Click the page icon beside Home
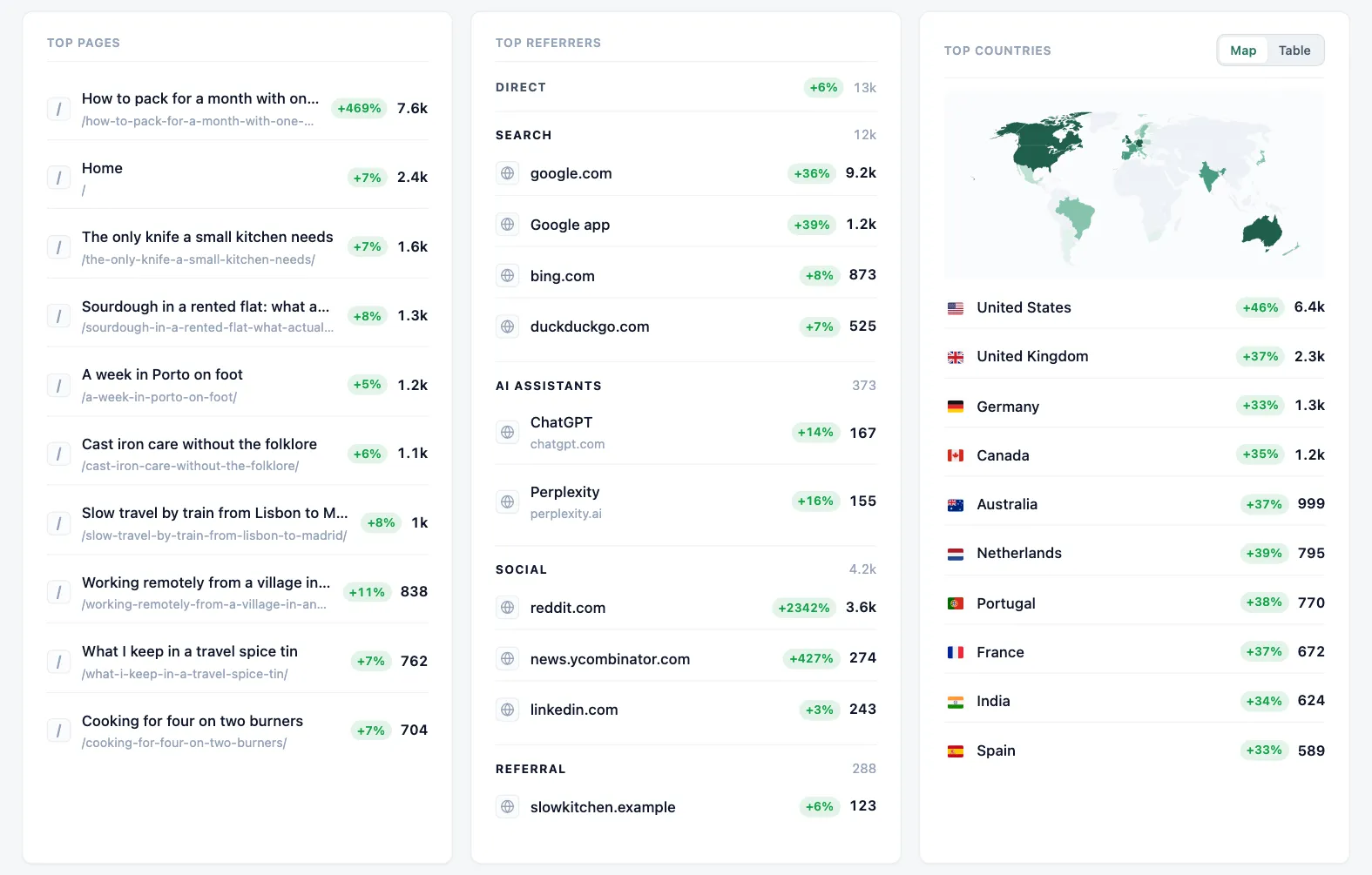The image size is (1372, 875). coord(58,178)
